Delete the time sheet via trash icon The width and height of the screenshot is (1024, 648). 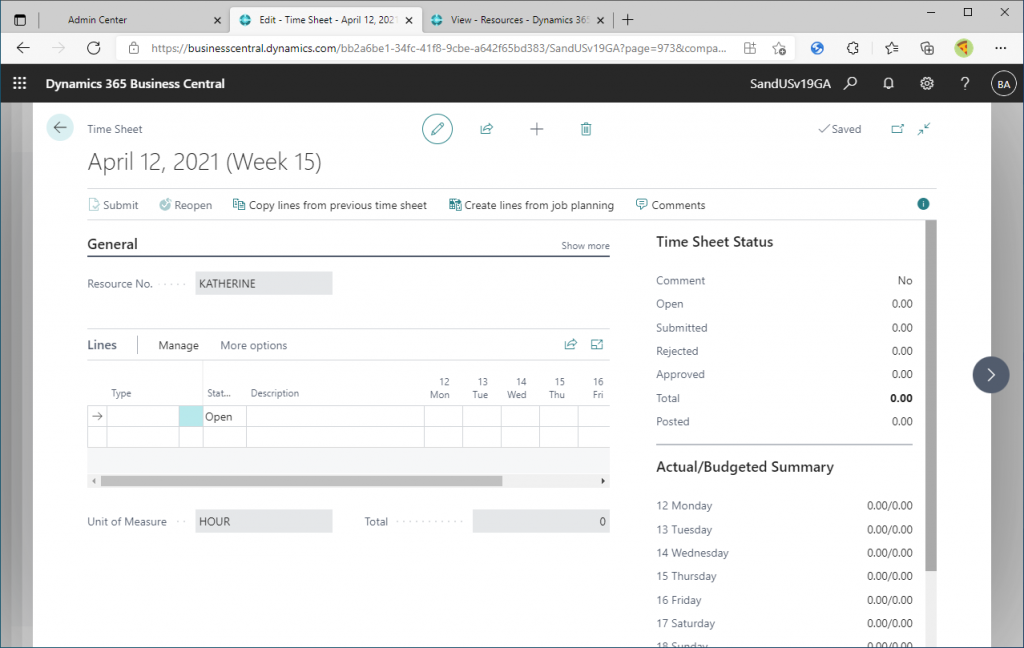[x=586, y=129]
